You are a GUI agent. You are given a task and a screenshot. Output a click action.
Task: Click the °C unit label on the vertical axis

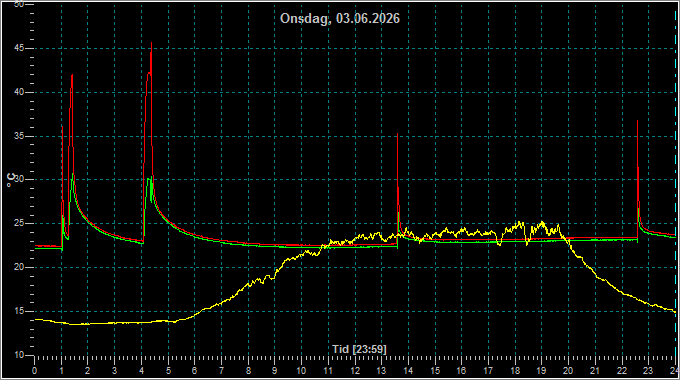pyautogui.click(x=12, y=180)
